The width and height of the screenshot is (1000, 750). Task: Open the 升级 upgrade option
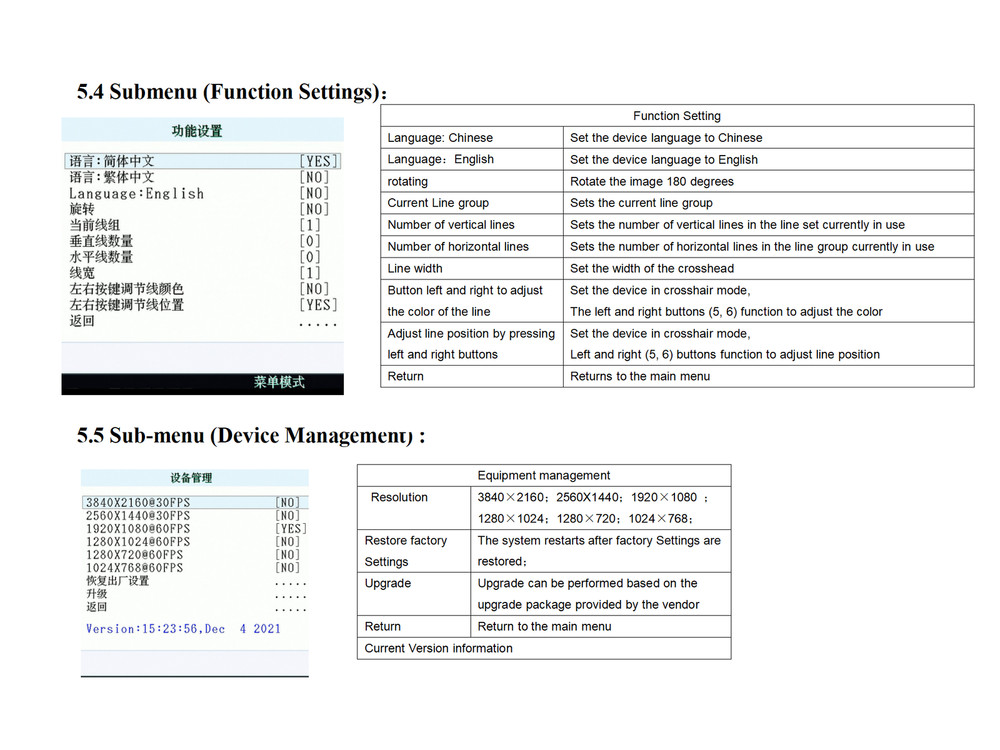pyautogui.click(x=96, y=594)
